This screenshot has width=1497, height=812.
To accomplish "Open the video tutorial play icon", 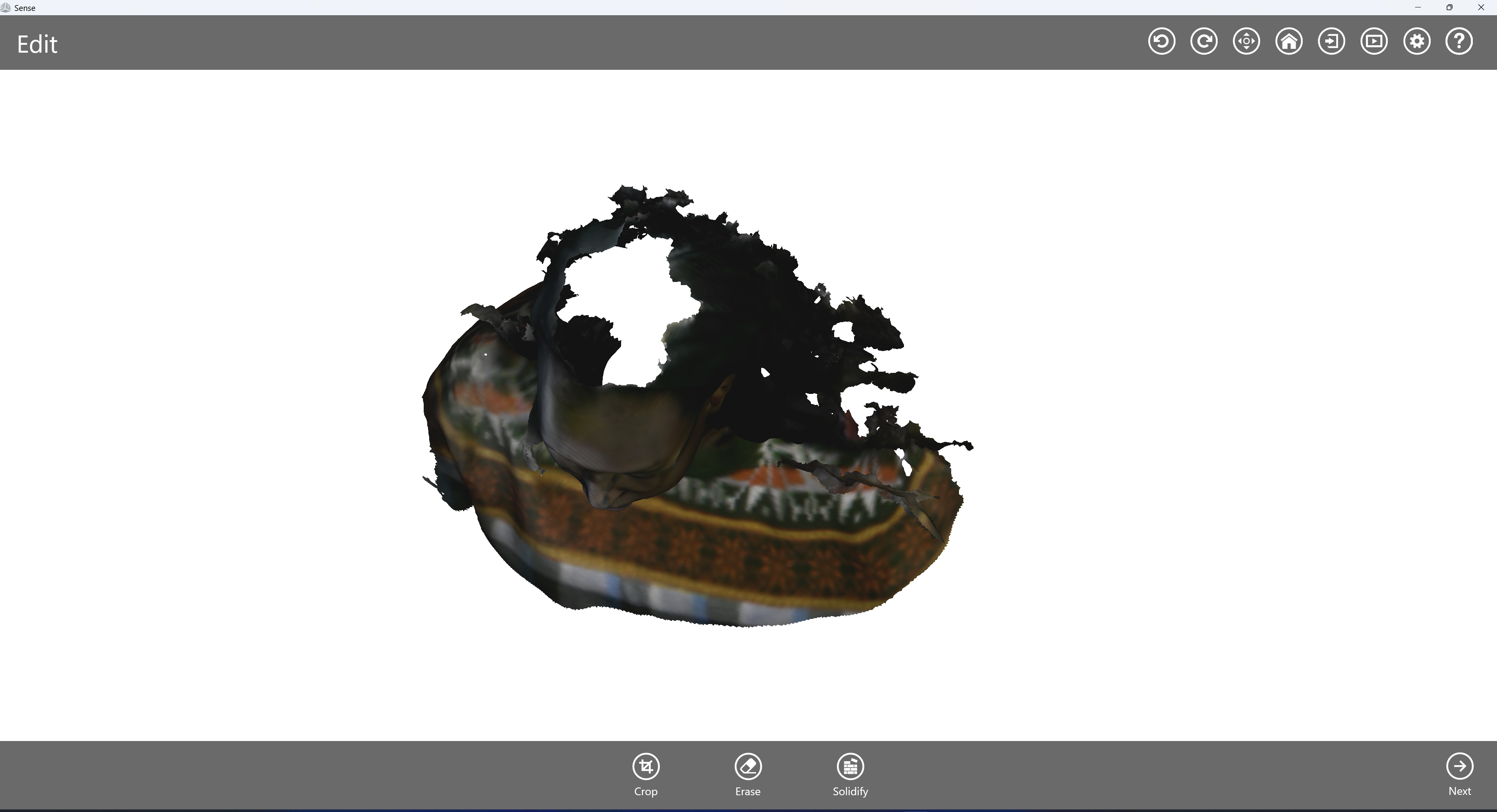I will (1374, 41).
